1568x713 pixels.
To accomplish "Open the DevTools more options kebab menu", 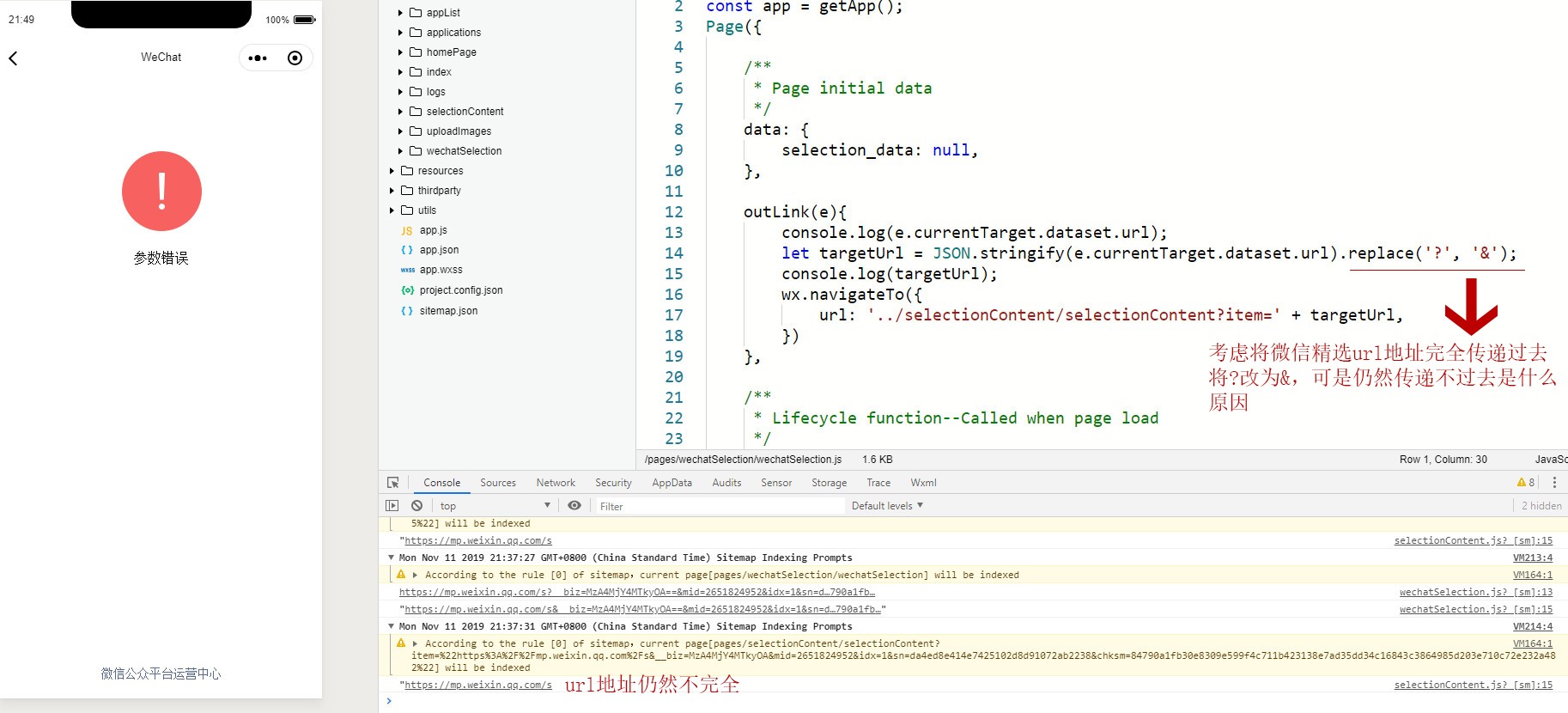I will (1554, 483).
